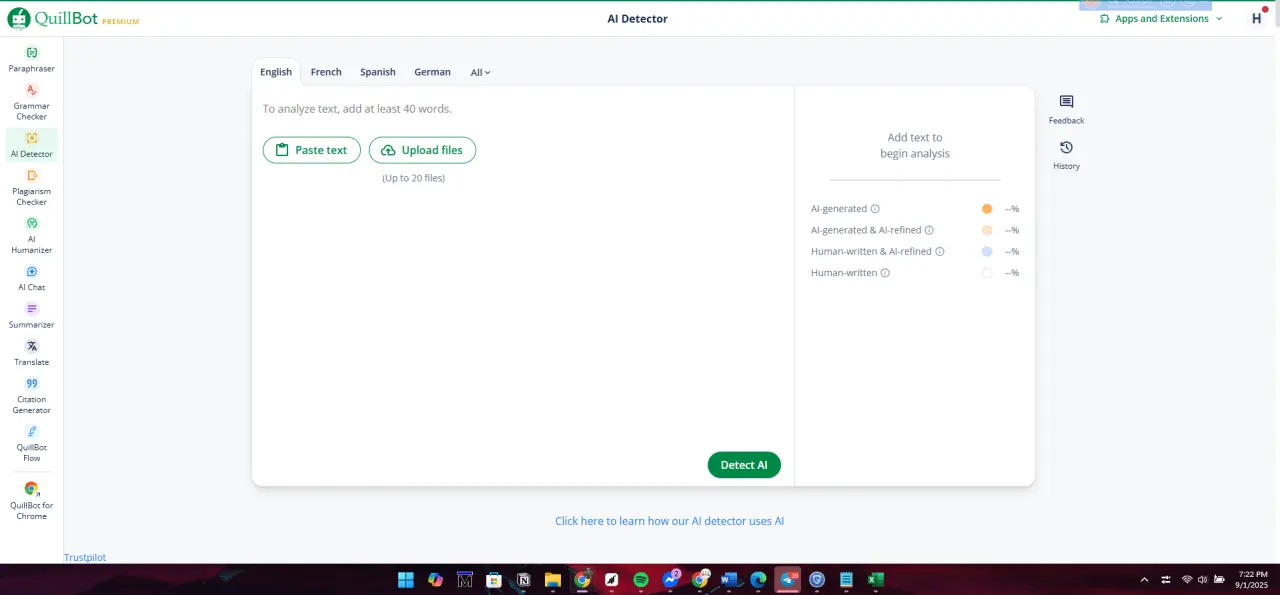This screenshot has height=595, width=1280.
Task: Show hidden system tray icons
Action: [1145, 580]
